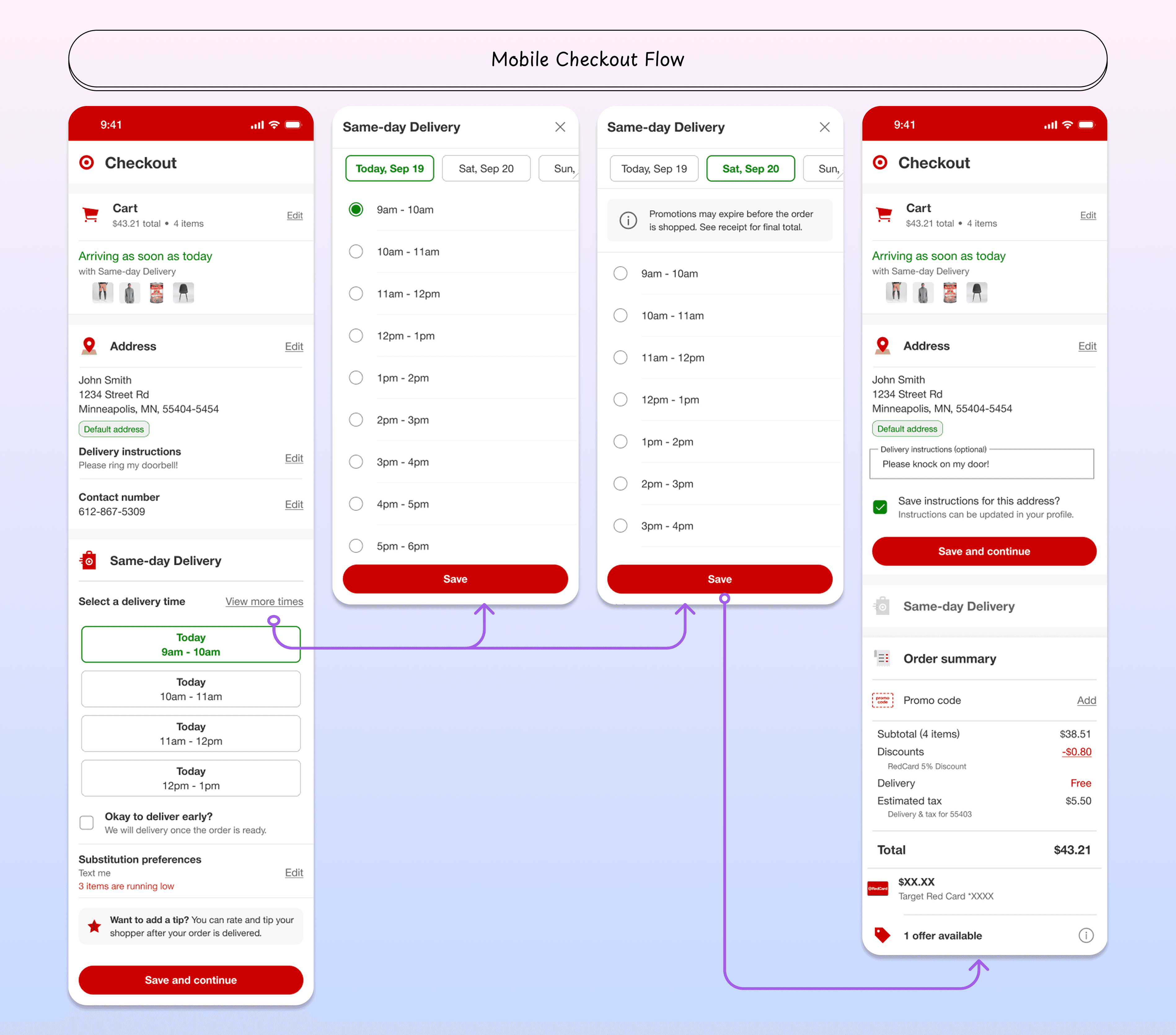Choose the Today 11am - 12pm time slot card
Viewport: 1176px width, 1035px height.
pos(191,733)
